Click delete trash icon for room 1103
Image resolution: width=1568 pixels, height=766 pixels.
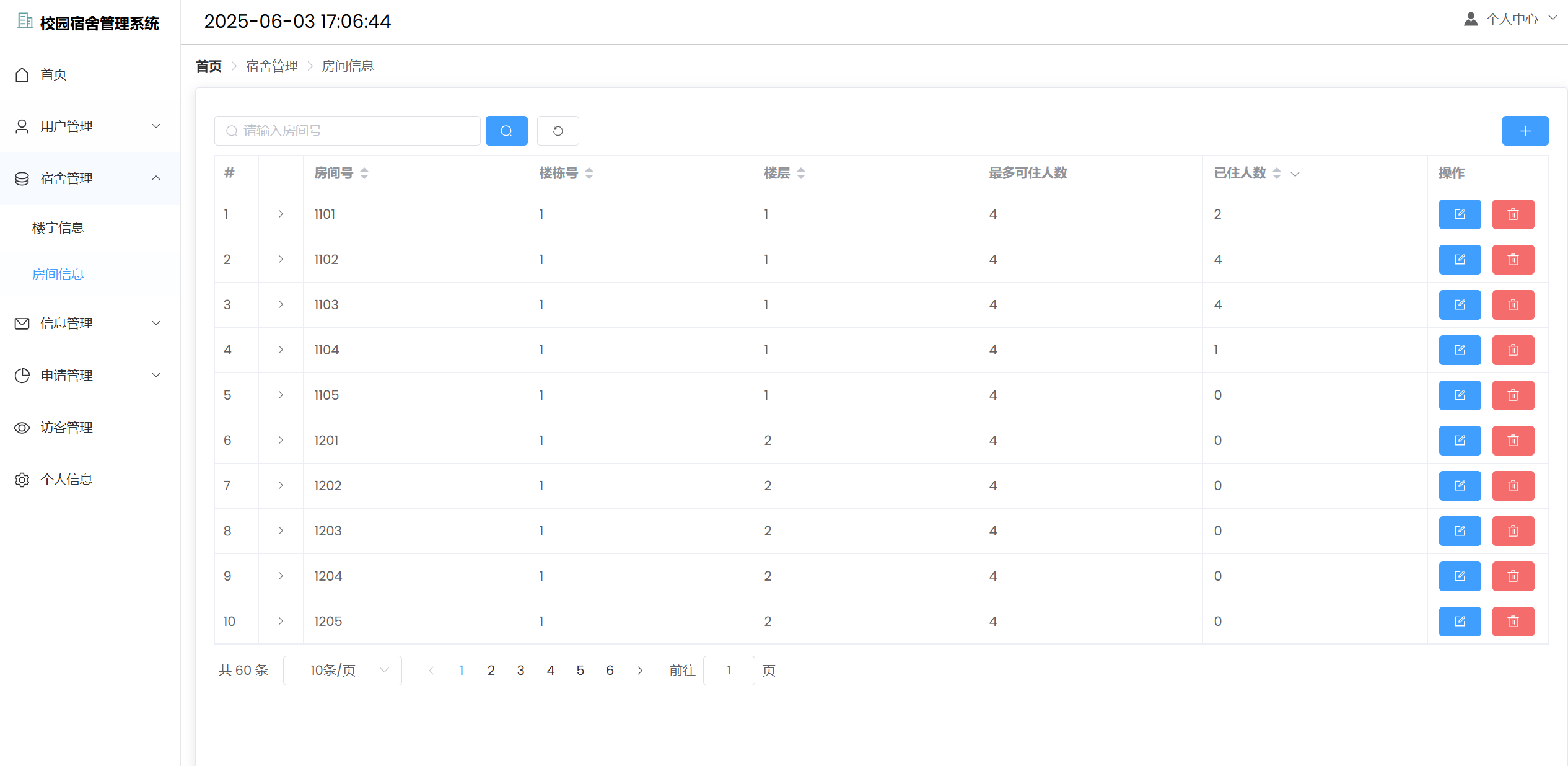(x=1512, y=305)
